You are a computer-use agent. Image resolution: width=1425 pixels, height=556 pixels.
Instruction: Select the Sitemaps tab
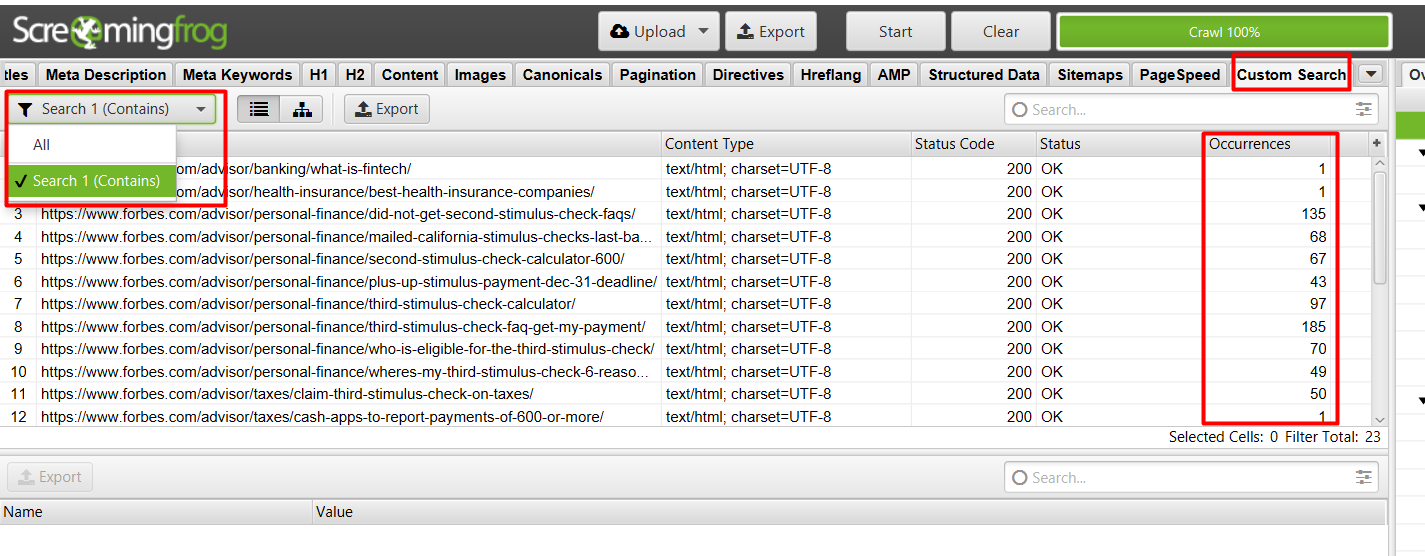[1091, 75]
